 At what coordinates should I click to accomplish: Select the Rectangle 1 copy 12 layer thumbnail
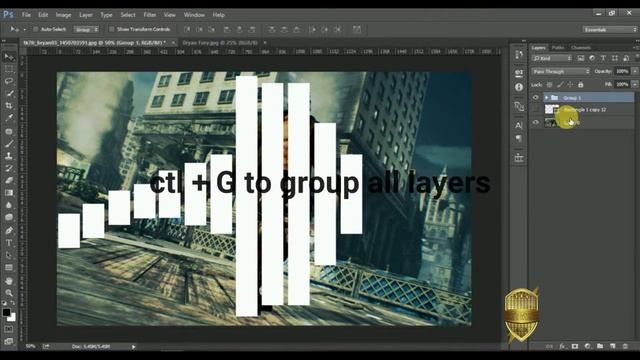[552, 109]
